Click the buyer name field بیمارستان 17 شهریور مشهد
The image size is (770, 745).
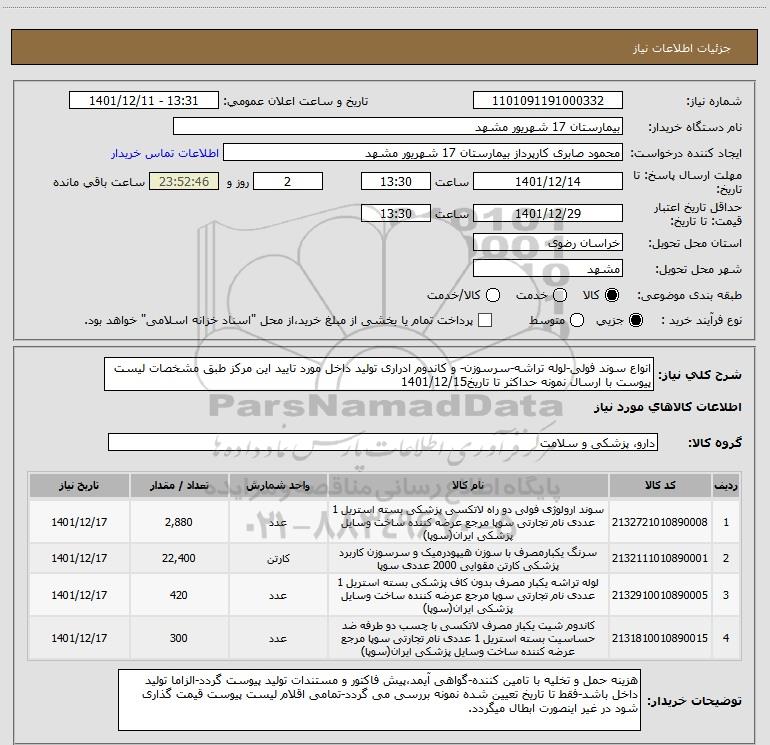[398, 126]
